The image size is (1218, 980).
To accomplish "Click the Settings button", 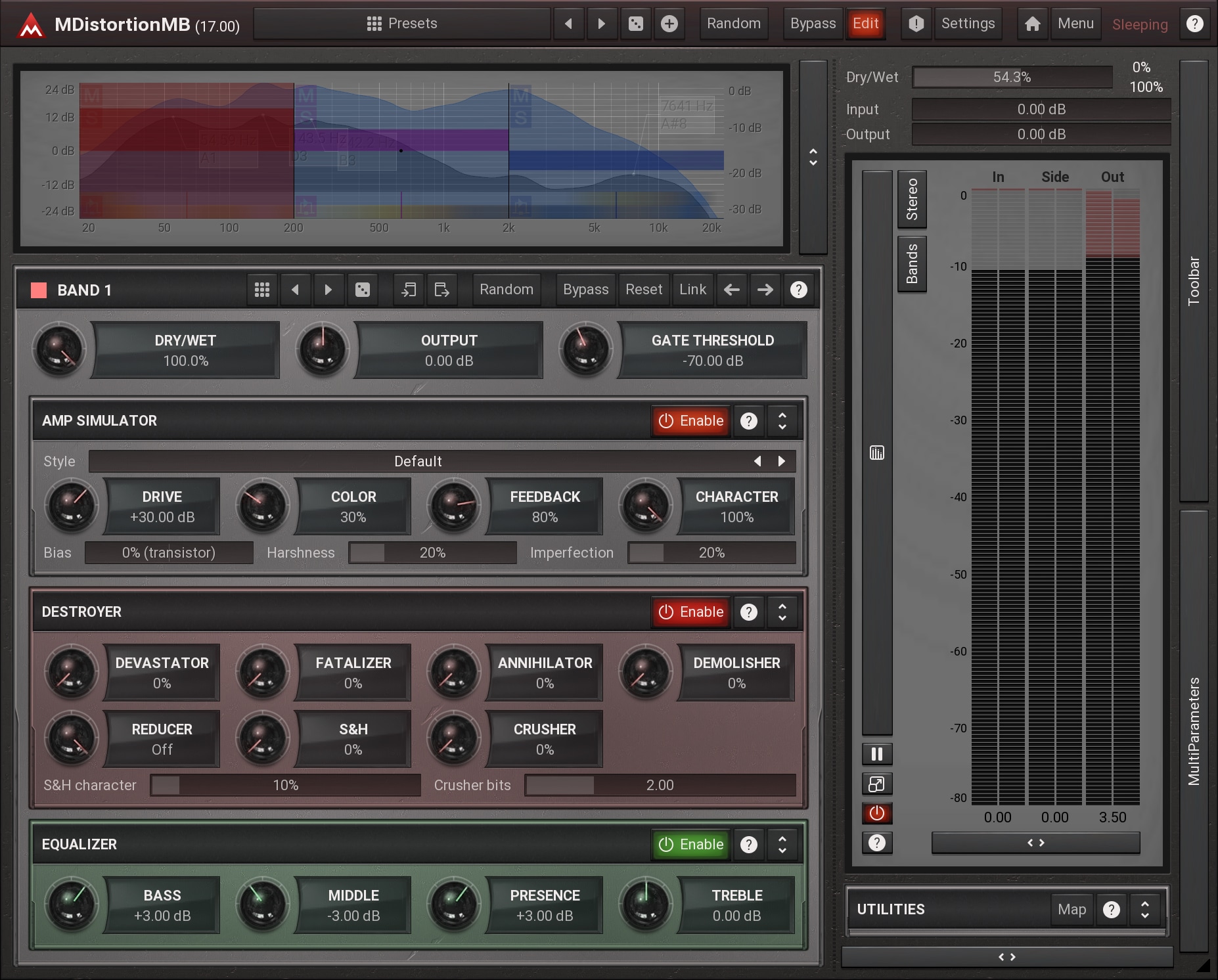I will [x=967, y=24].
